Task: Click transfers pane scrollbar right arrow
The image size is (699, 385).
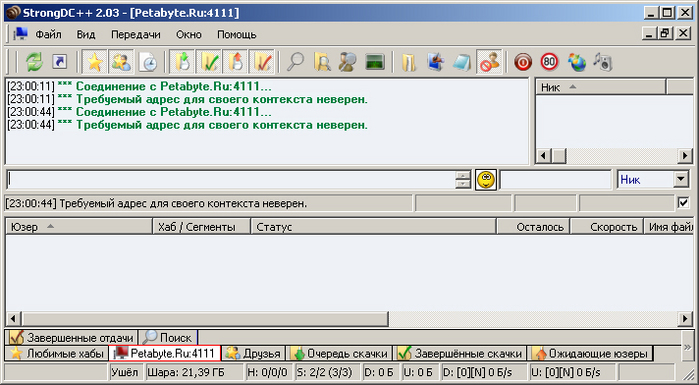Action: coord(685,319)
